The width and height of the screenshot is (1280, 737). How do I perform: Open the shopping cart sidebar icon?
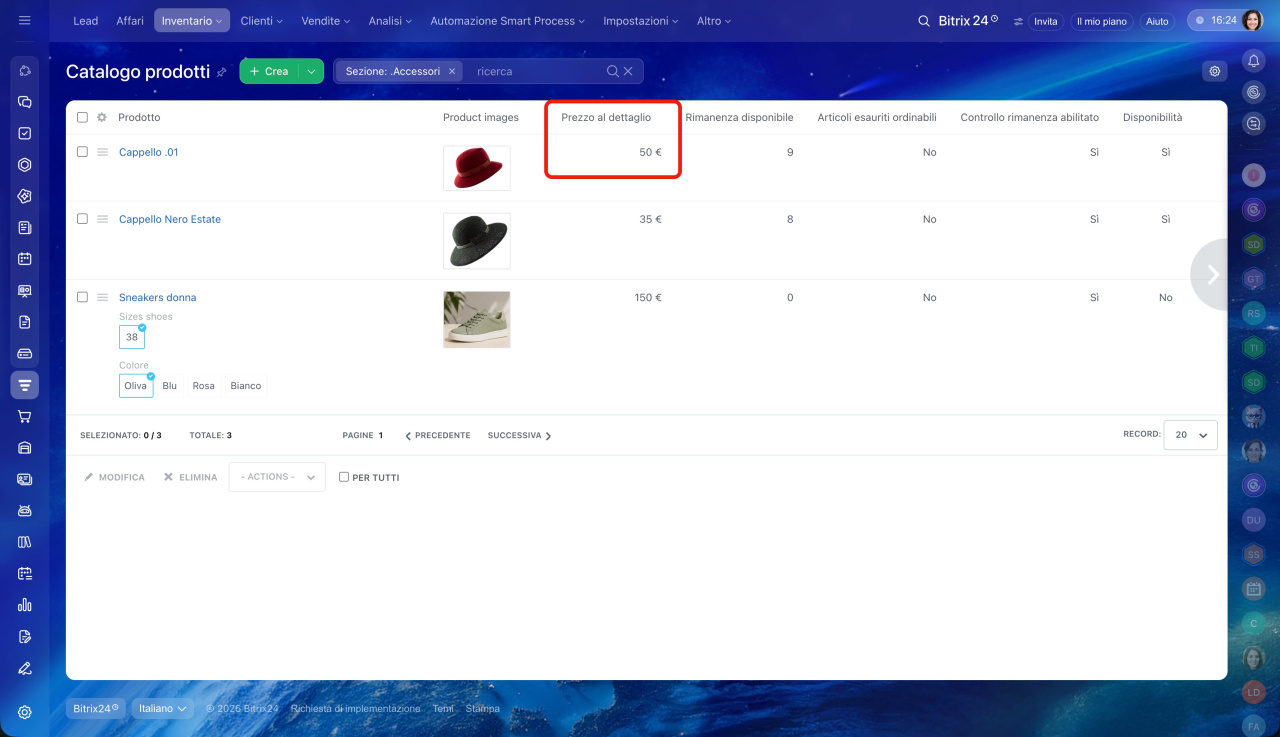(x=25, y=416)
